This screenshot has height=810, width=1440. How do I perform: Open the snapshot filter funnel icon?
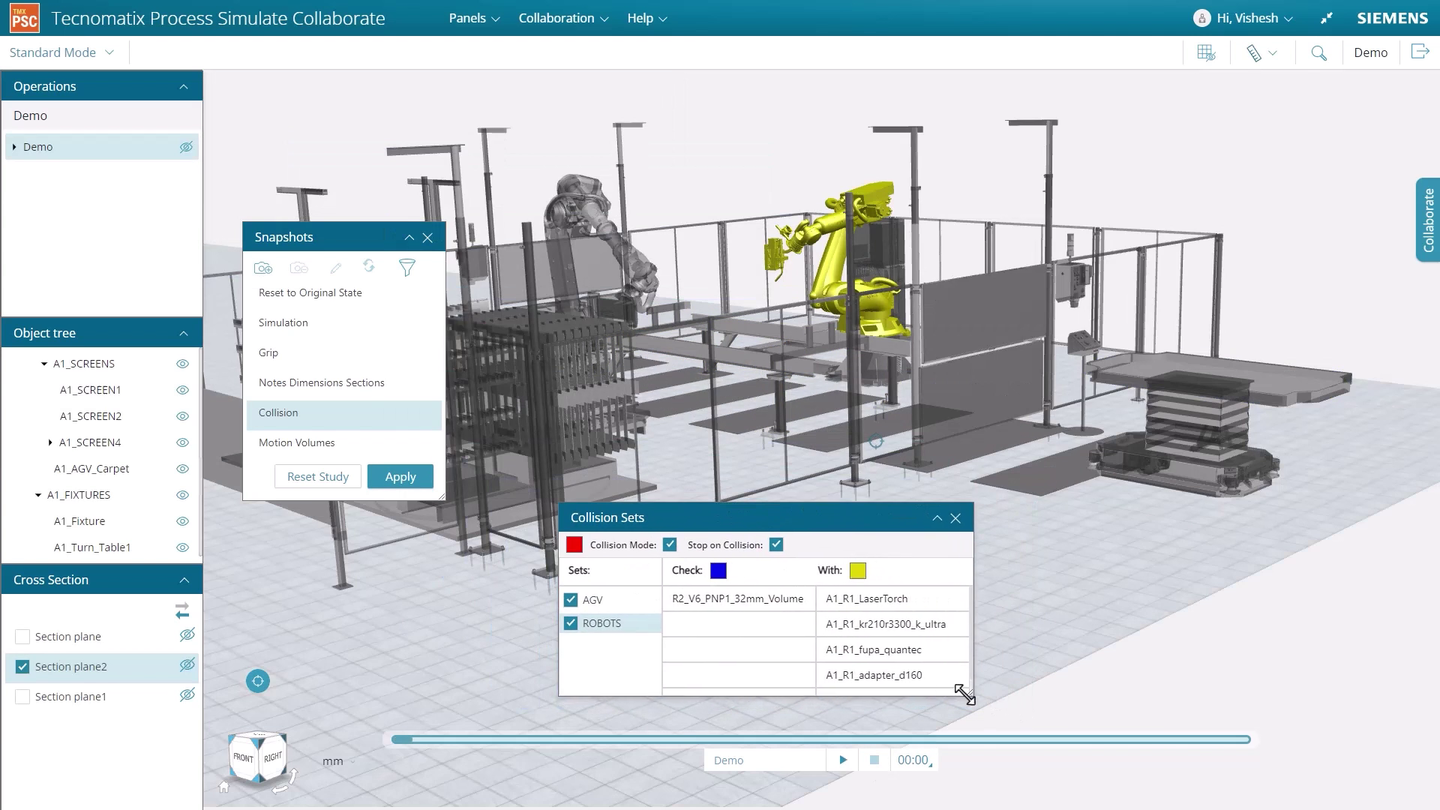(x=406, y=267)
